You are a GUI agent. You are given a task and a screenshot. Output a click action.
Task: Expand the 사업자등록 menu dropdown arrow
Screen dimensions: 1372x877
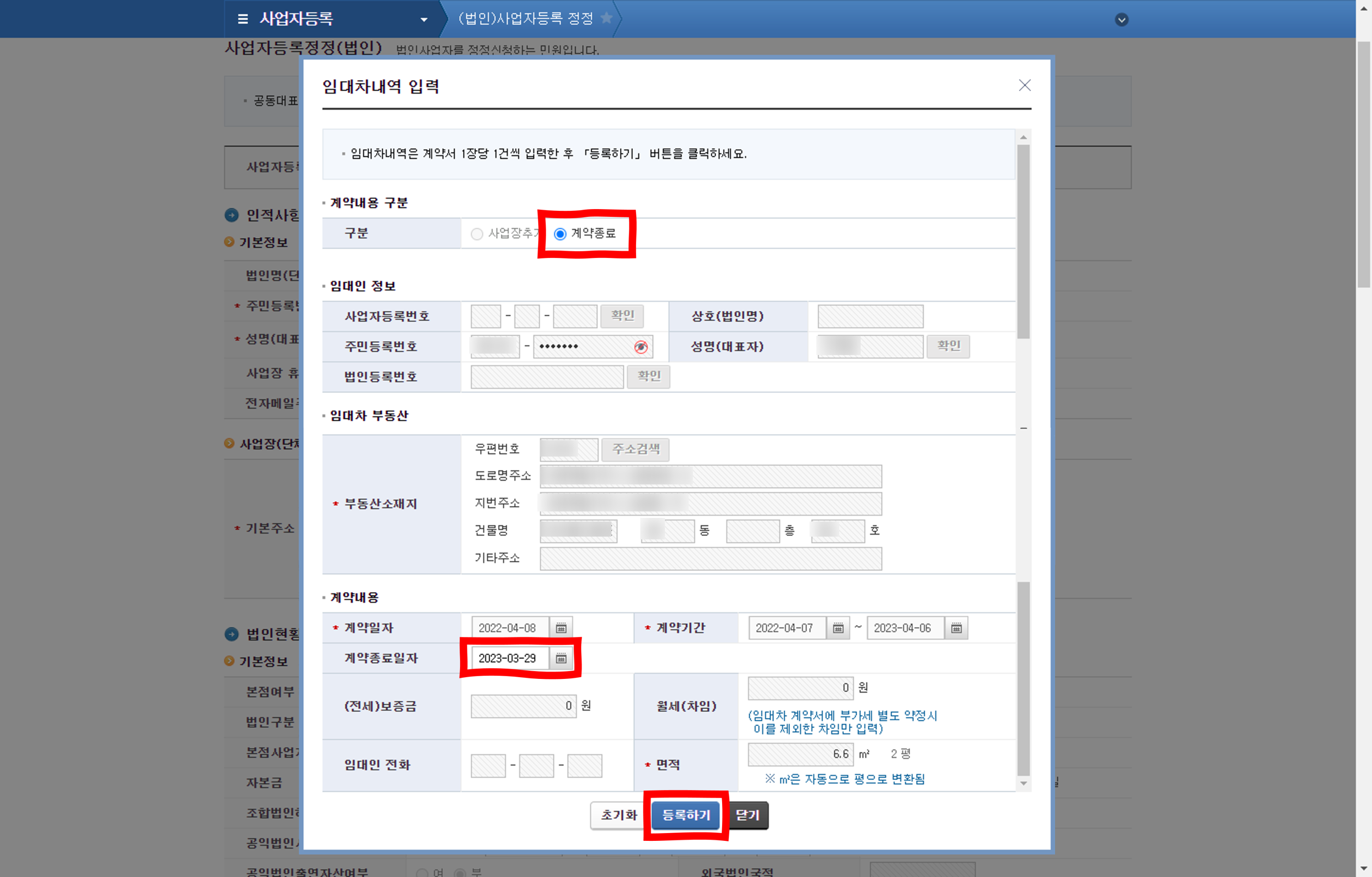click(x=423, y=19)
